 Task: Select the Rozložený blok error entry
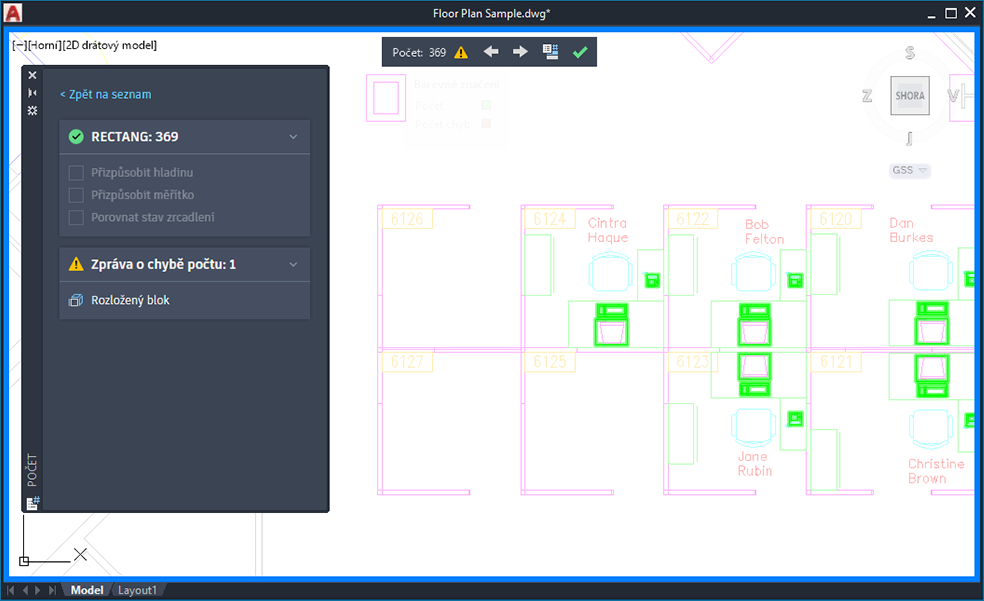tap(184, 300)
